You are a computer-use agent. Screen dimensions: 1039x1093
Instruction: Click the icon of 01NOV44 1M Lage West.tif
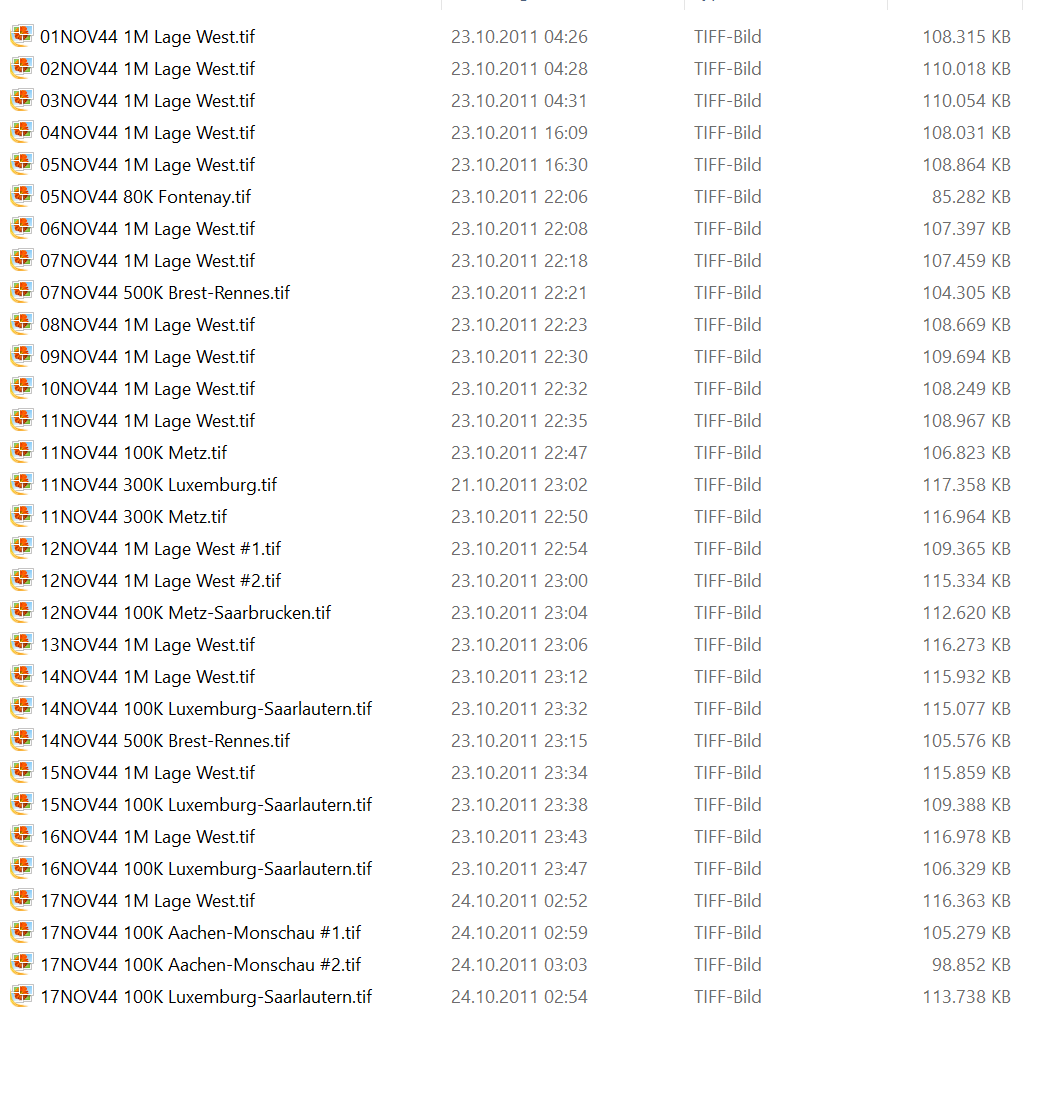(x=22, y=37)
